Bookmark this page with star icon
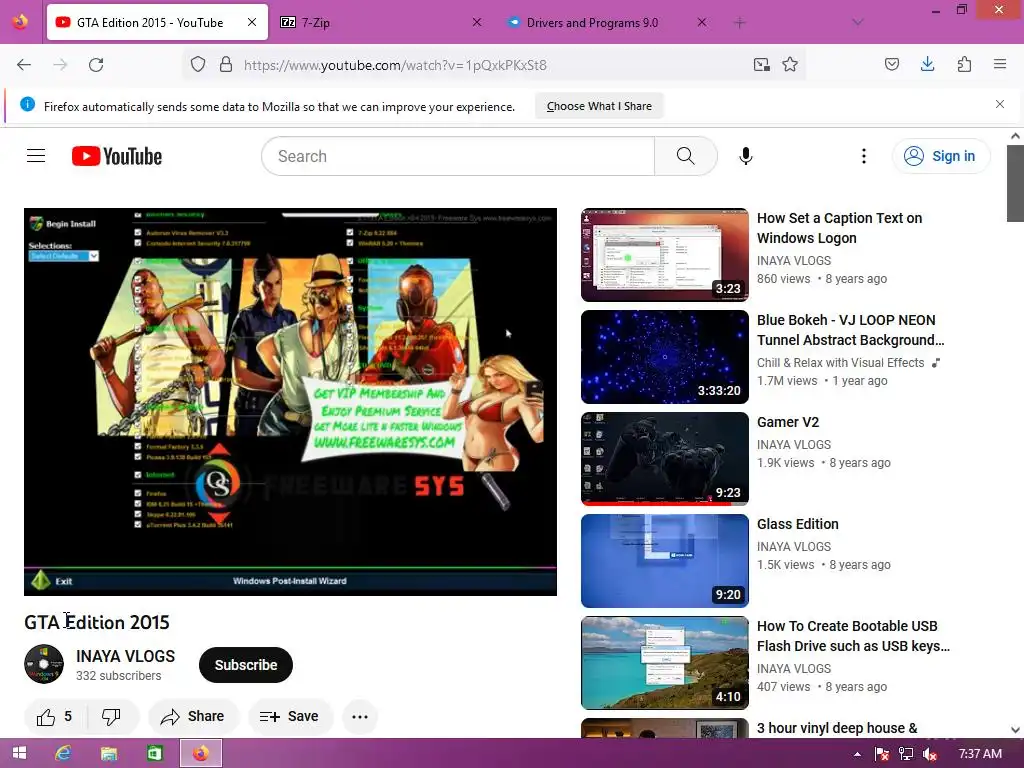Viewport: 1024px width, 768px height. click(790, 64)
